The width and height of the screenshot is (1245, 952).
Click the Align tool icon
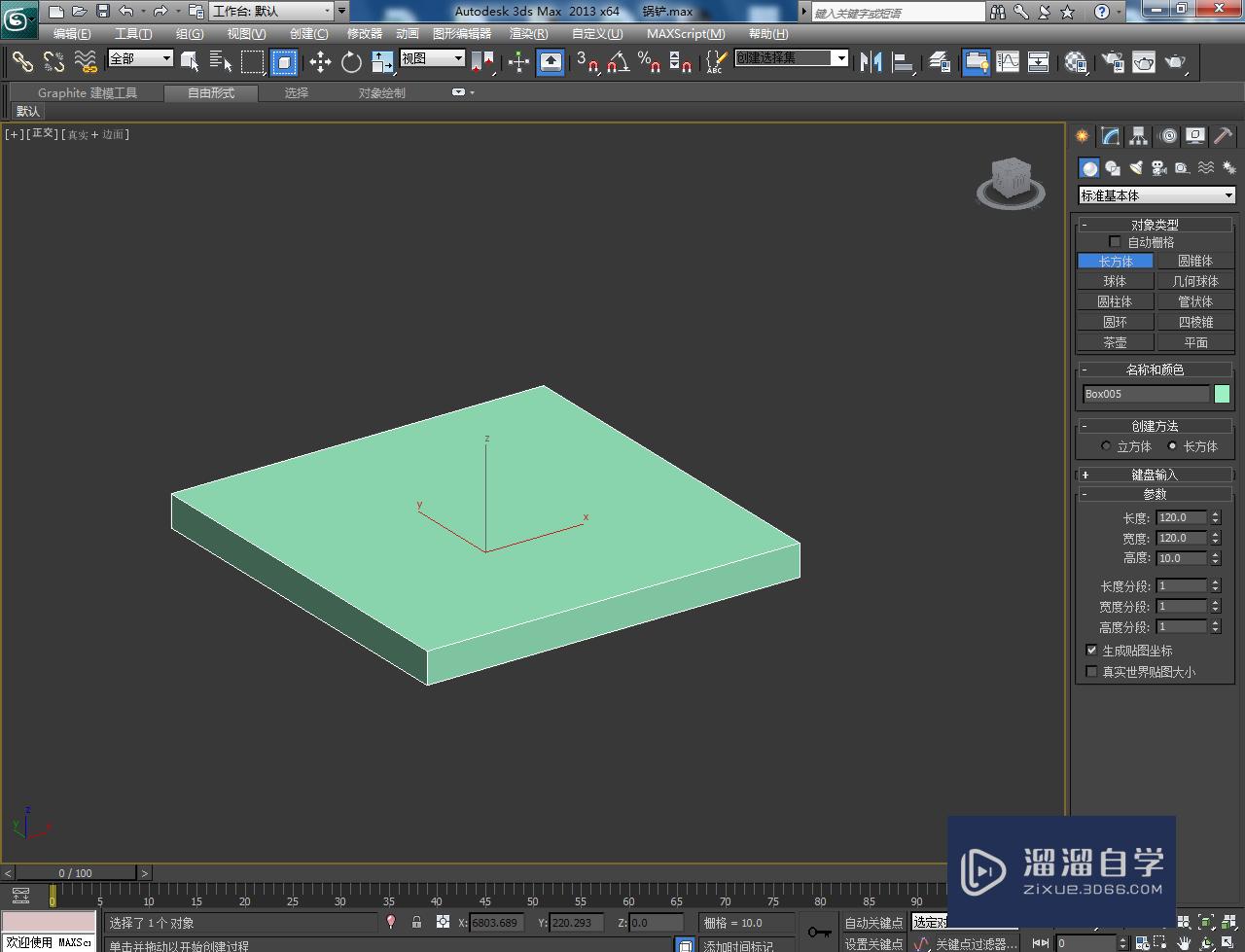(904, 62)
